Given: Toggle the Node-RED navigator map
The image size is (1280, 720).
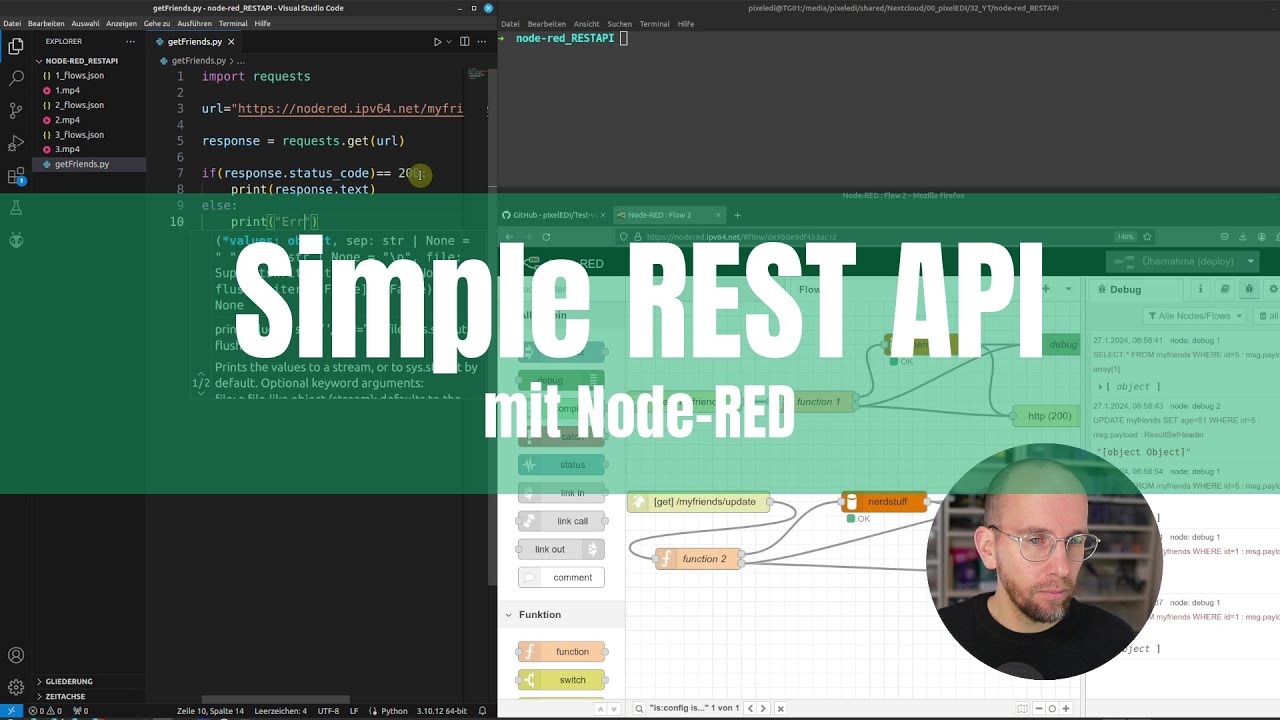Looking at the screenshot, I should (1023, 708).
